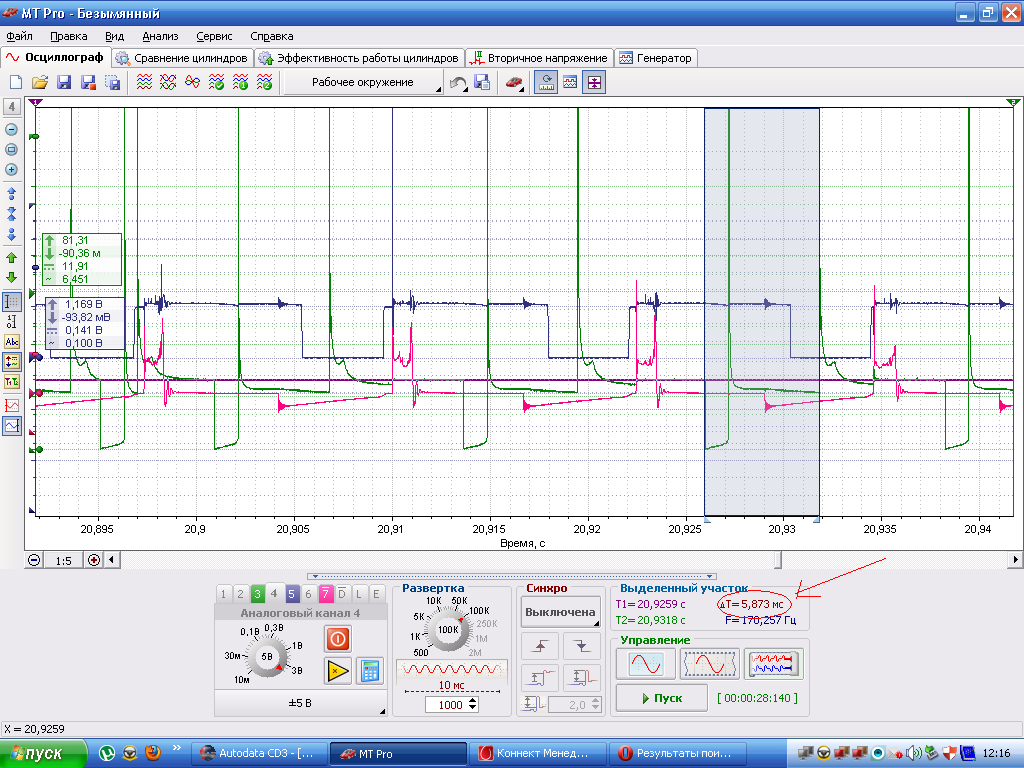
Task: Click the green up arrow in left toolbar
Action: [x=11, y=258]
